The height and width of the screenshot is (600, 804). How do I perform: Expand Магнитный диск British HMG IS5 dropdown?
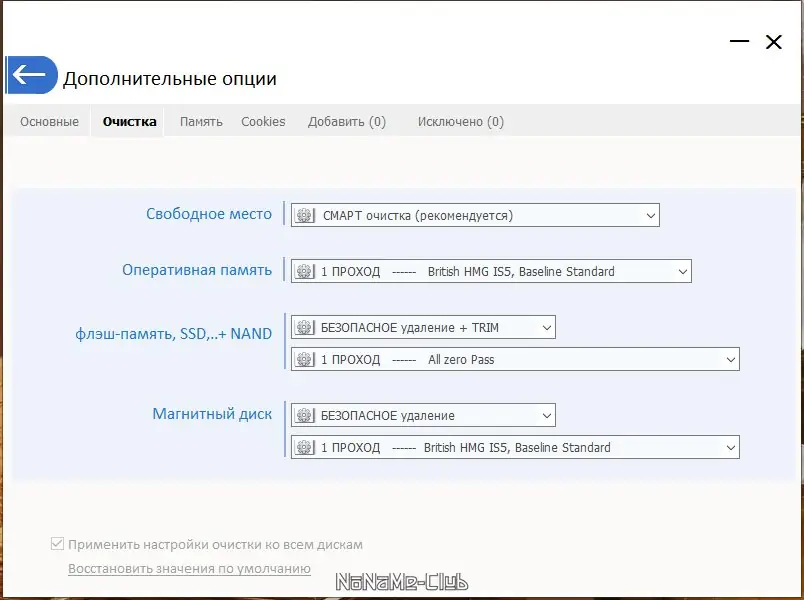731,447
